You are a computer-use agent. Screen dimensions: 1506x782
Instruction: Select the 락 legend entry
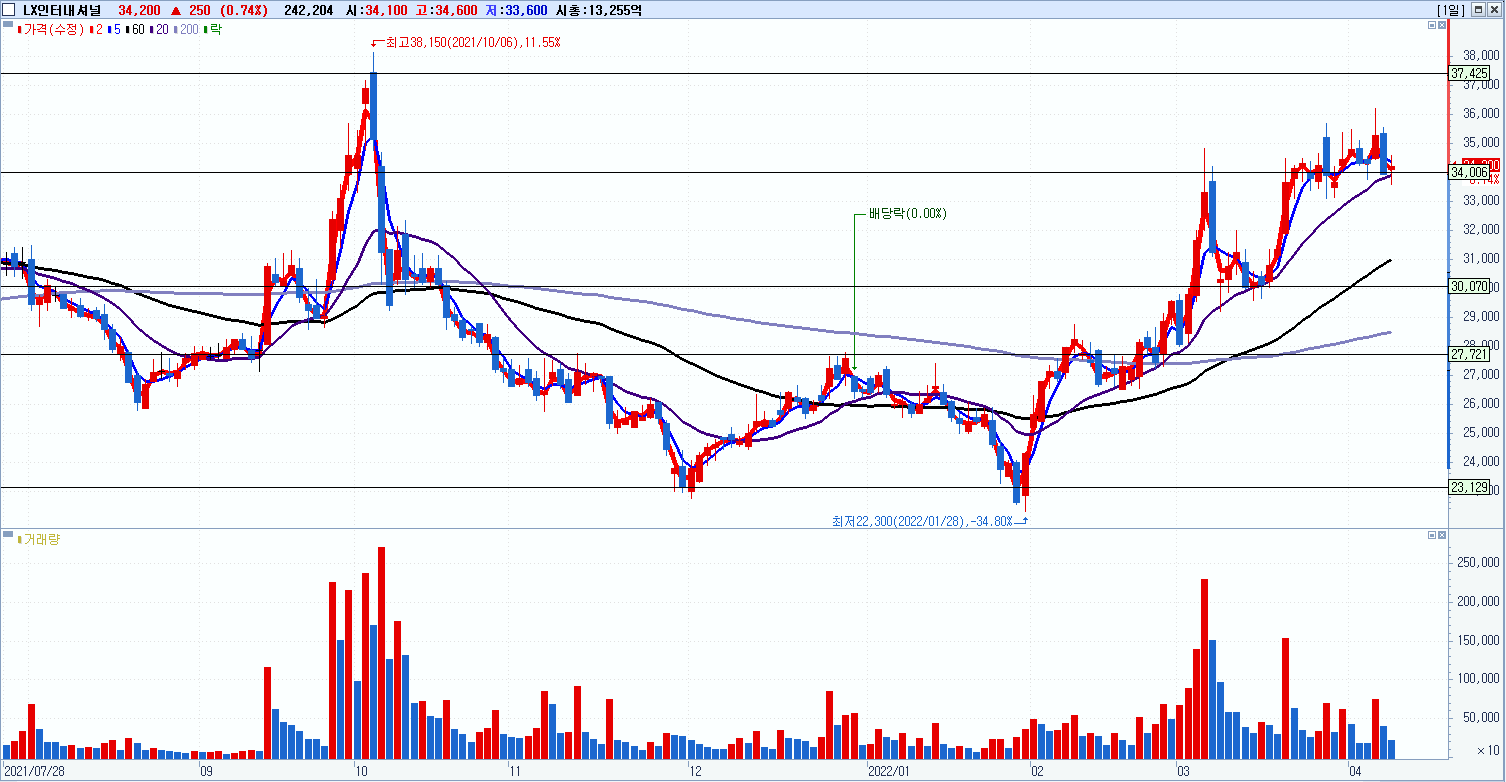pos(212,29)
